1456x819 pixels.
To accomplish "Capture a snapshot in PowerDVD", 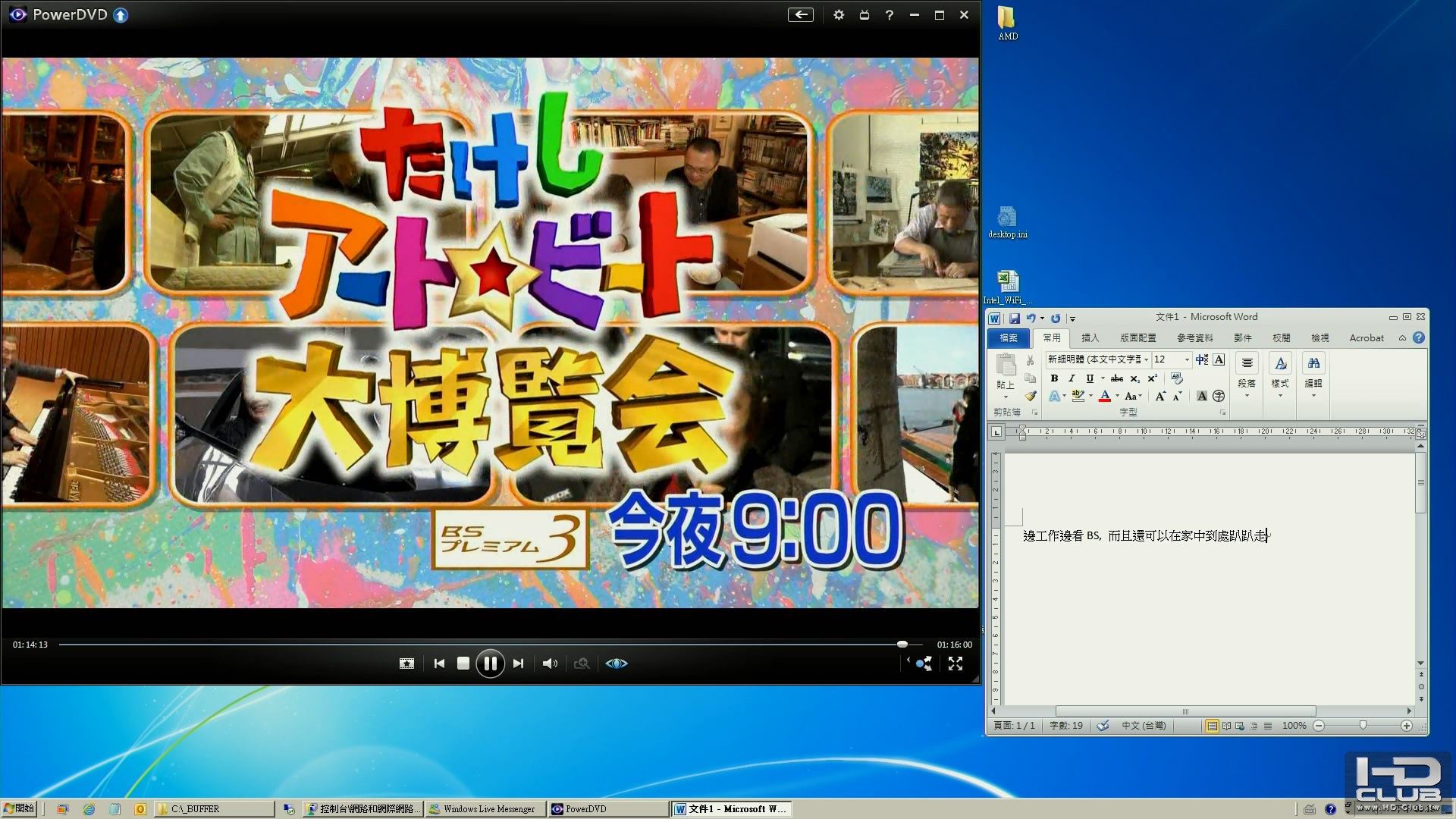I will [x=406, y=664].
